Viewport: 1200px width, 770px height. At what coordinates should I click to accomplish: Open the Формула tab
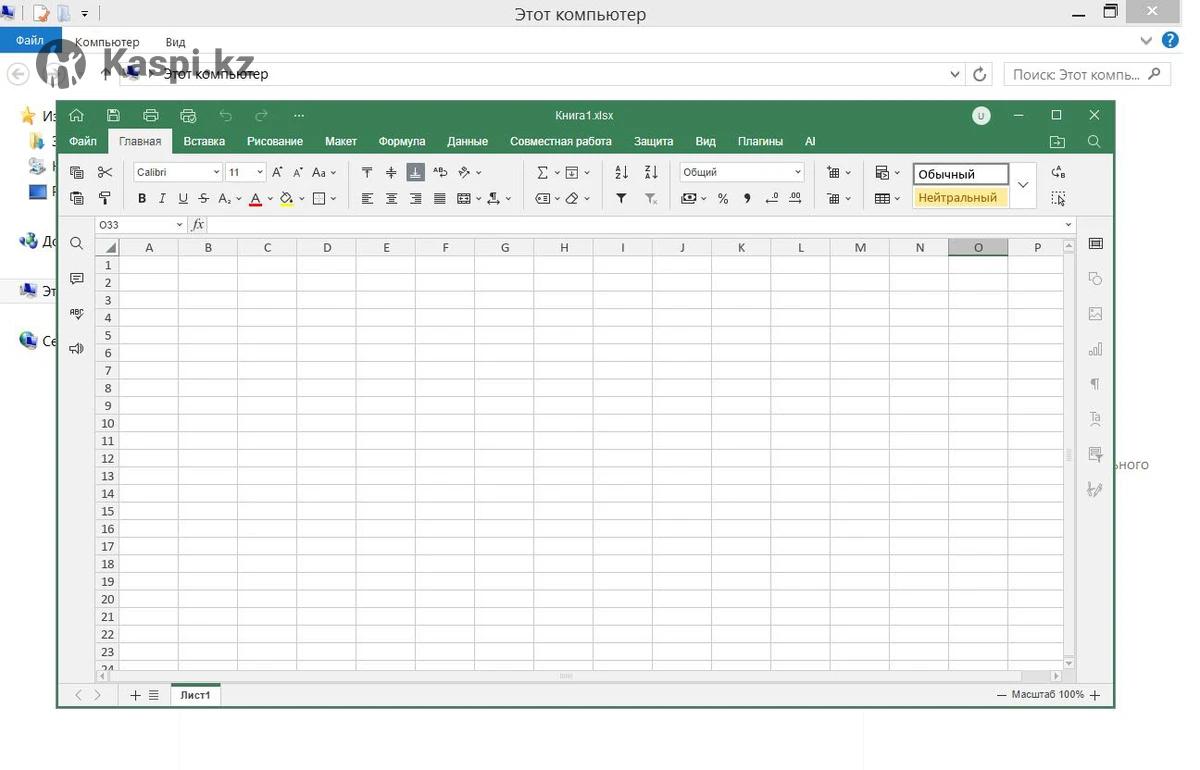(x=402, y=141)
